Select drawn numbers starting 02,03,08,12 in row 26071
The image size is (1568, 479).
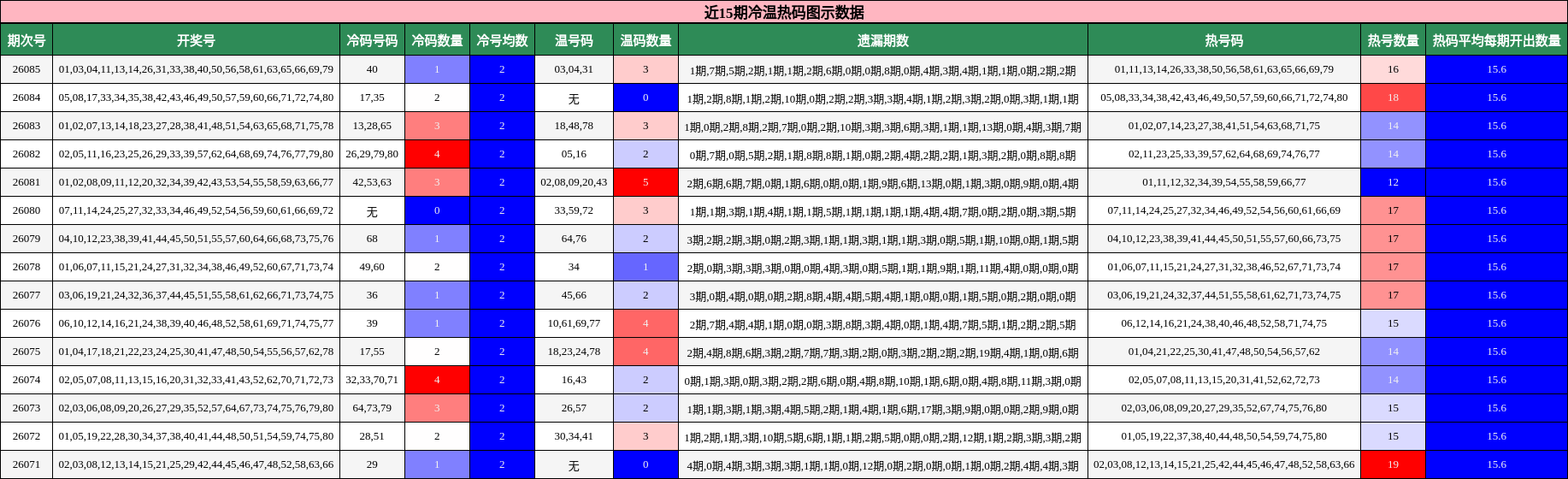click(x=196, y=464)
